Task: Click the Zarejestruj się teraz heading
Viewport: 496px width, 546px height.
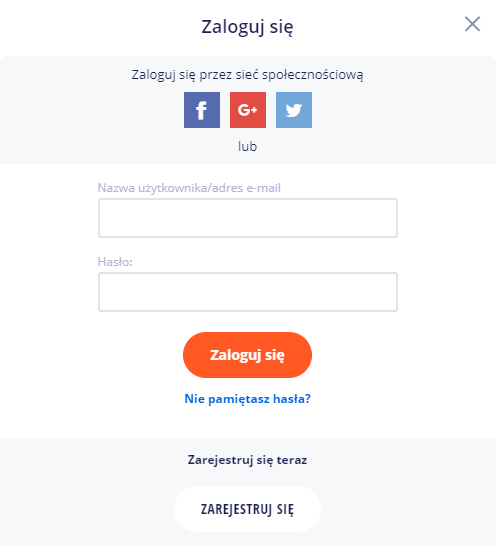Action: pyautogui.click(x=247, y=460)
